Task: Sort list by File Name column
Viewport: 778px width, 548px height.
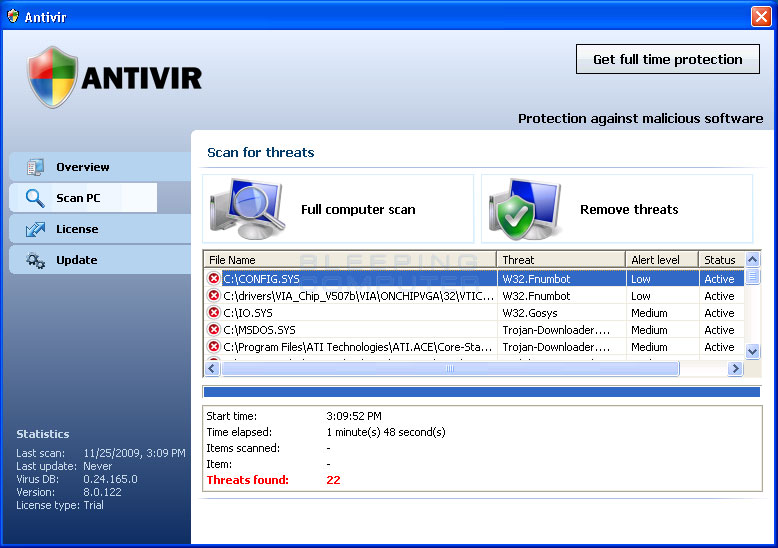Action: tap(350, 260)
